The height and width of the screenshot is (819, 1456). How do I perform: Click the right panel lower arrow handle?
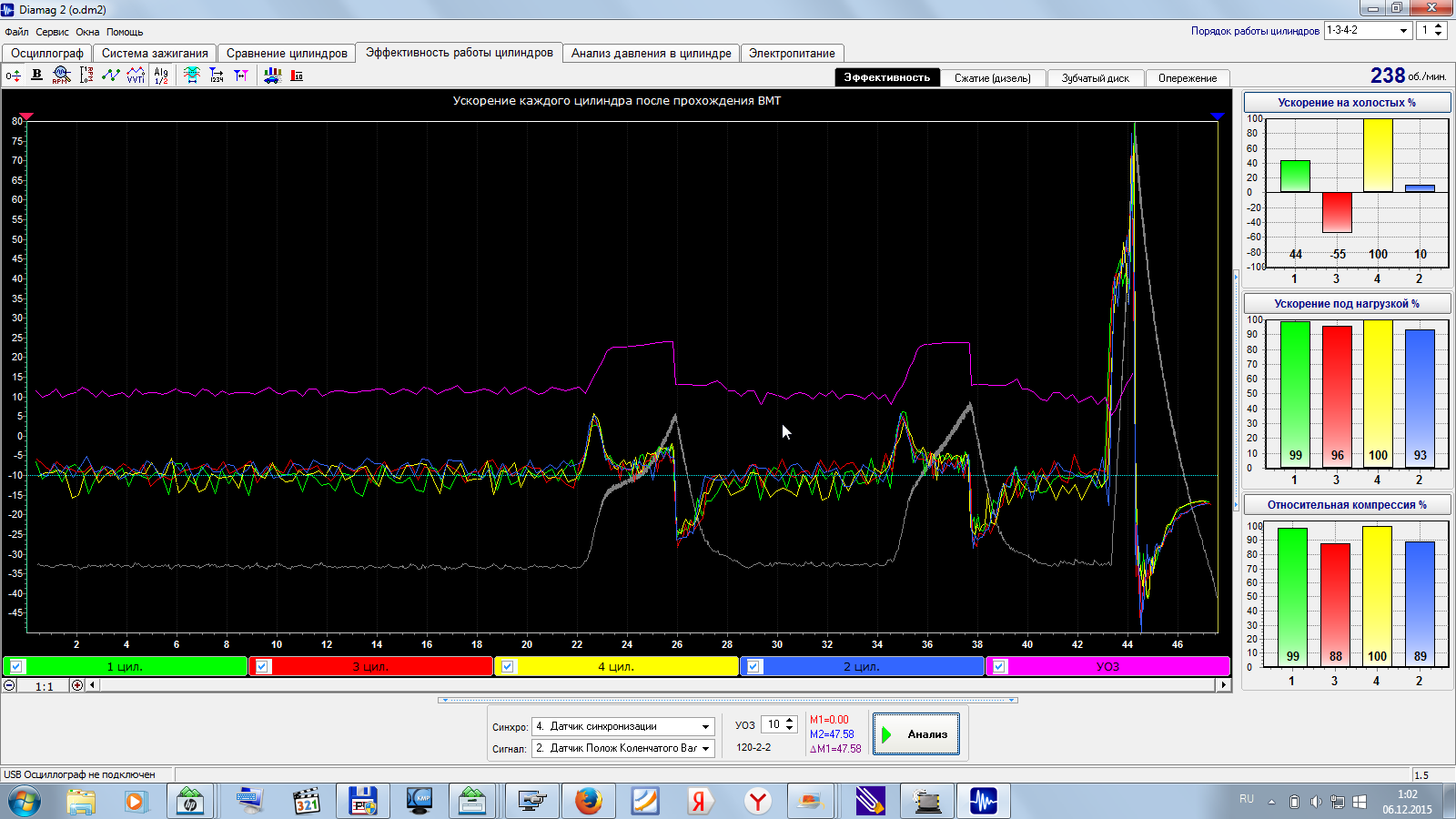[1236, 503]
